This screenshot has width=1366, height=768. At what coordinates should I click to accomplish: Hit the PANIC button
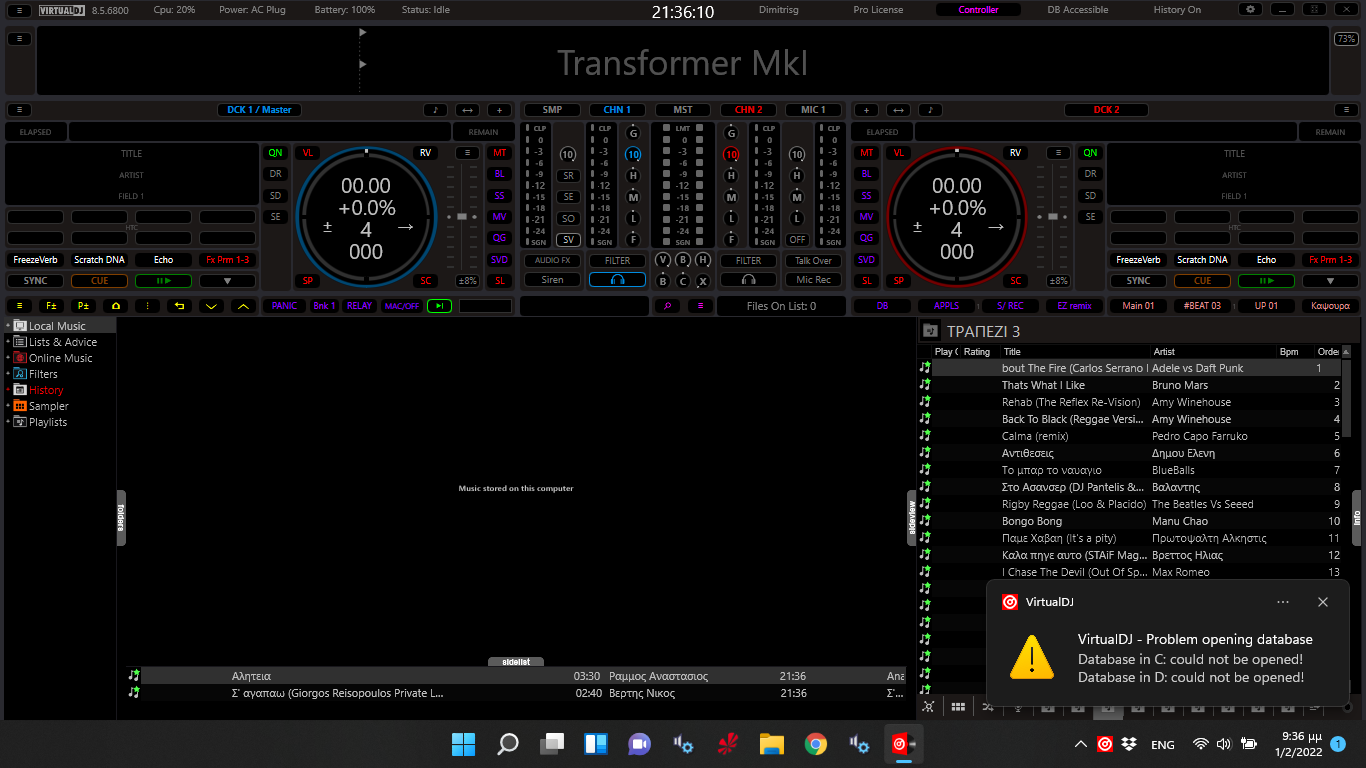284,306
